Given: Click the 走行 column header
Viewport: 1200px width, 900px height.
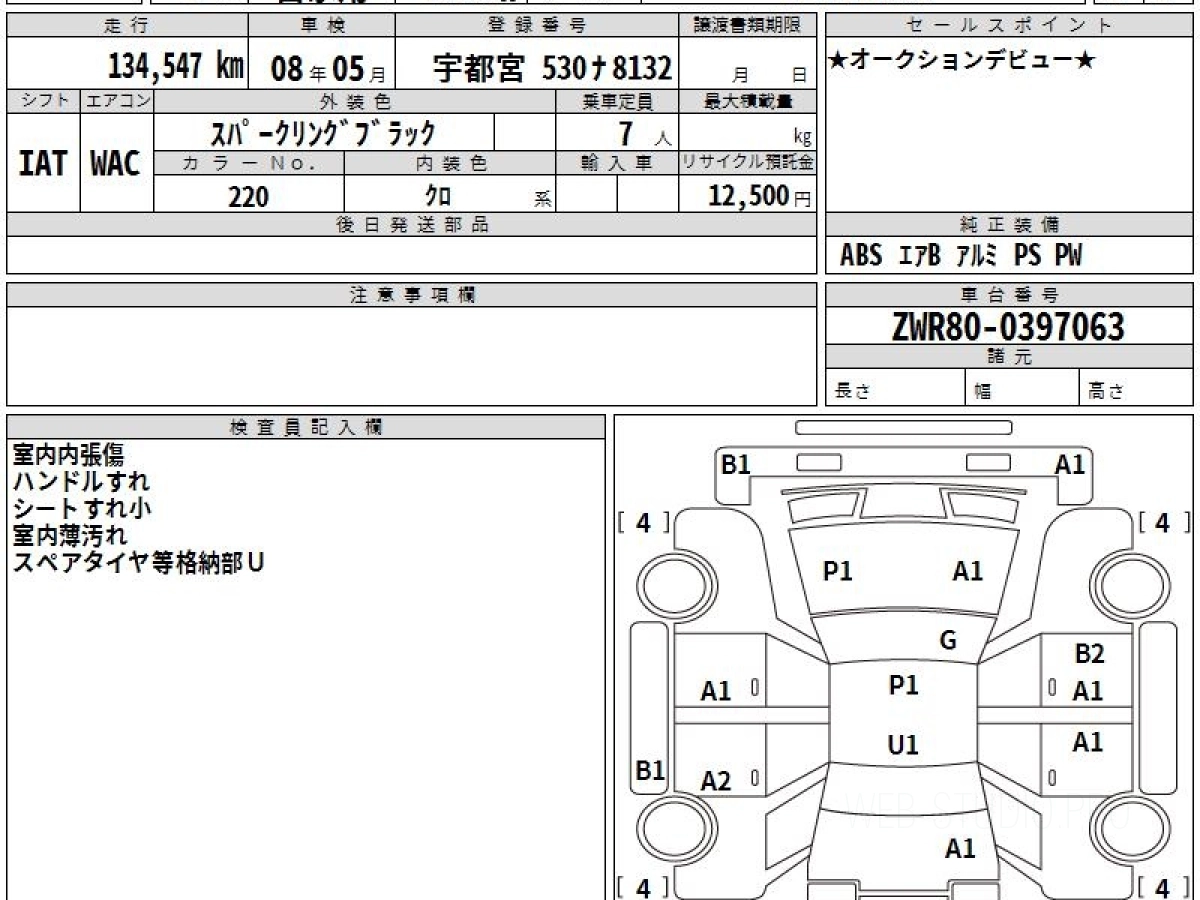Looking at the screenshot, I should (x=126, y=26).
